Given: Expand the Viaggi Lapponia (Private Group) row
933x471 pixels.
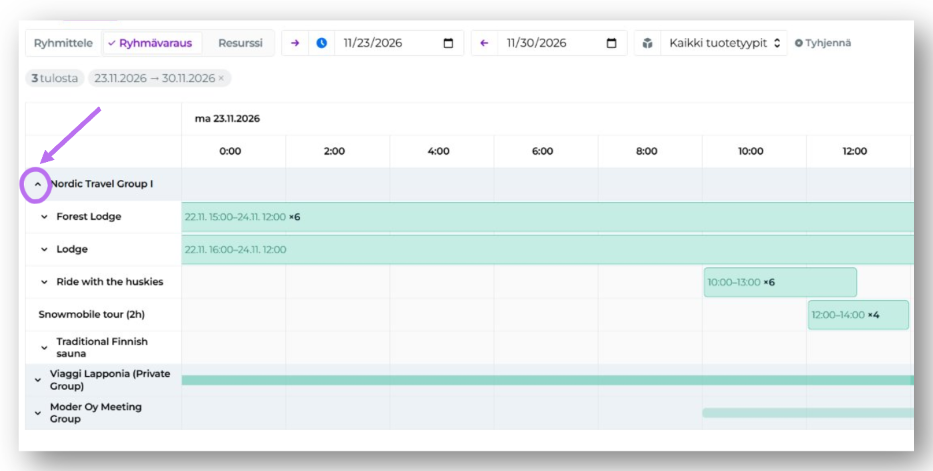Looking at the screenshot, I should 37,380.
